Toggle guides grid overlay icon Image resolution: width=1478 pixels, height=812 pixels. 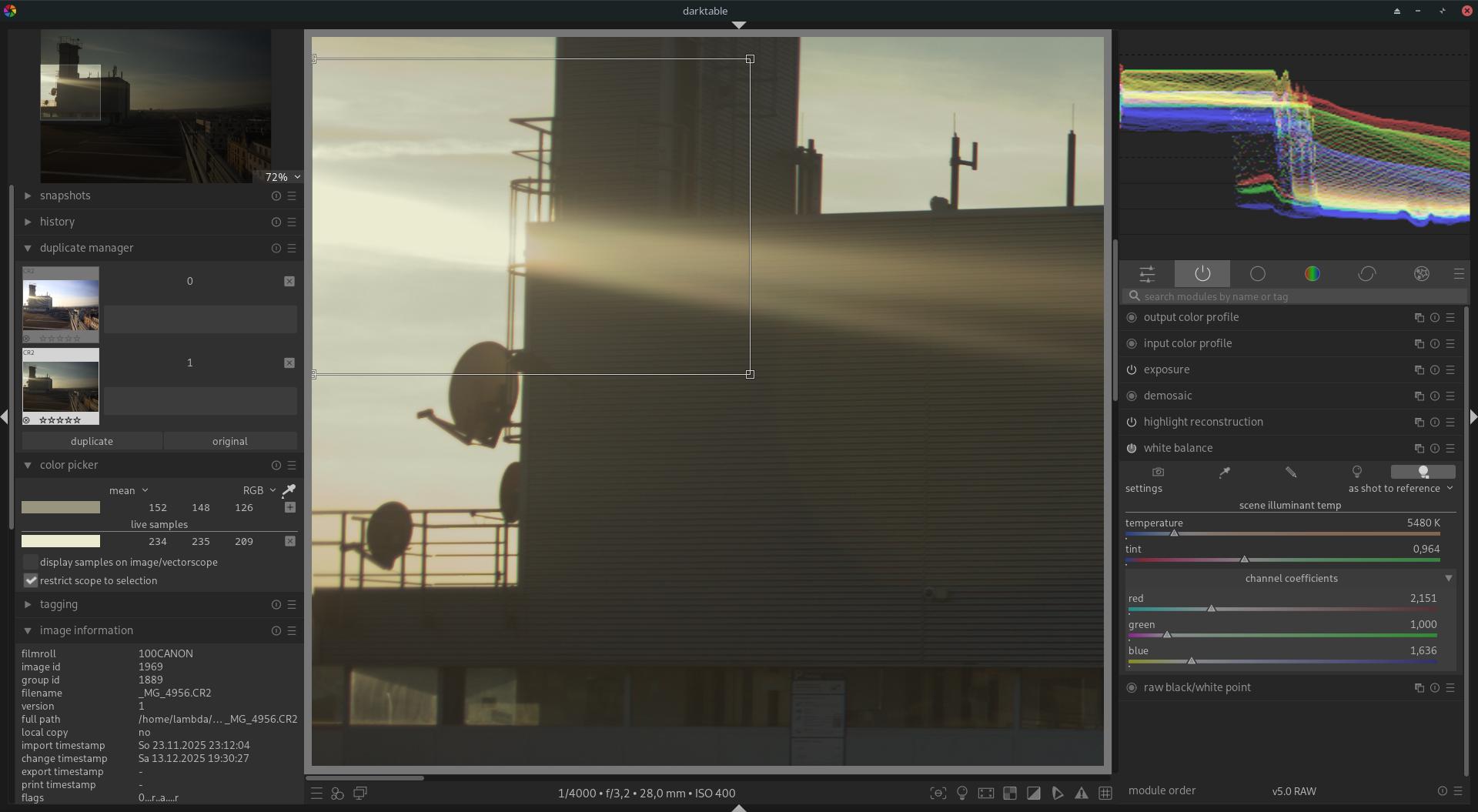1105,793
